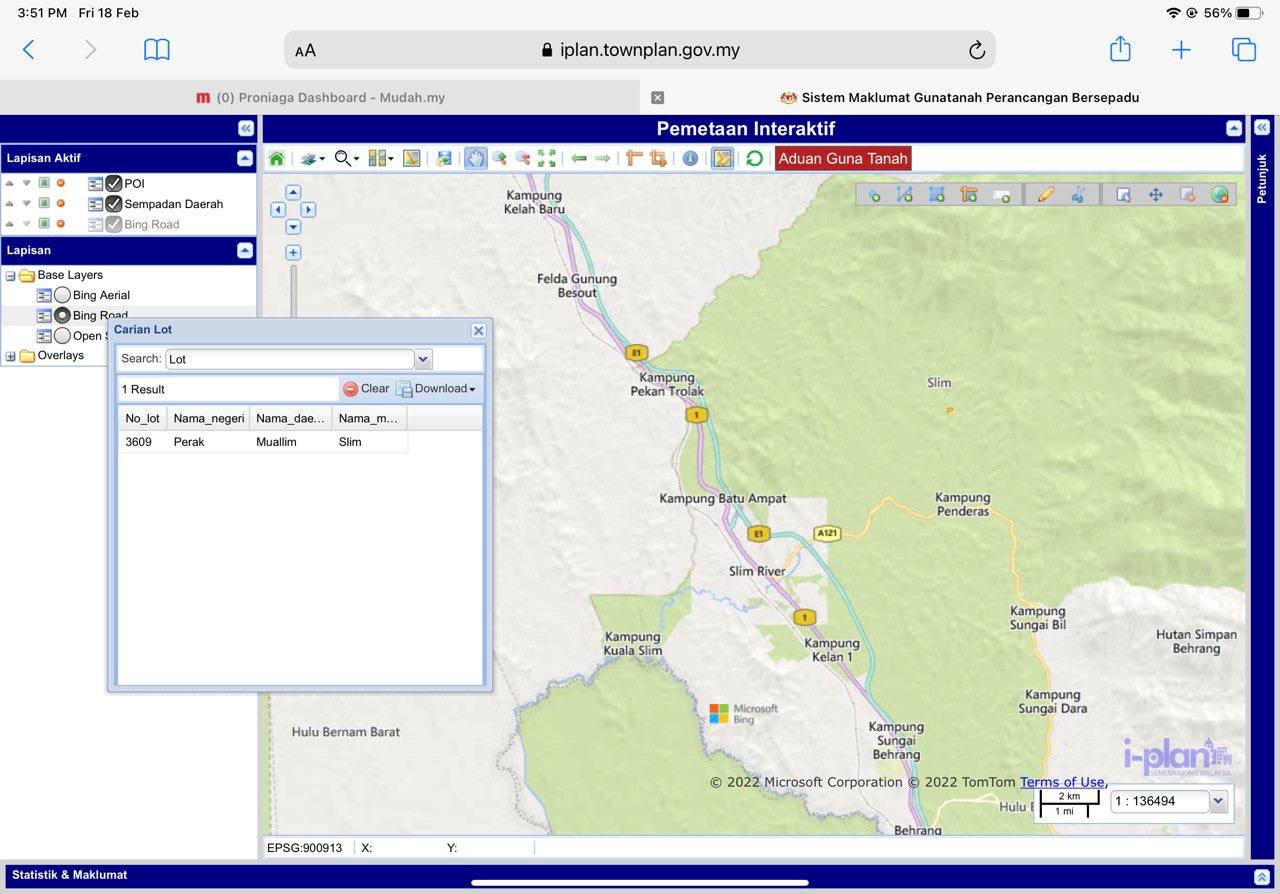Select lot 3609 result row
The image size is (1280, 894).
(262, 442)
